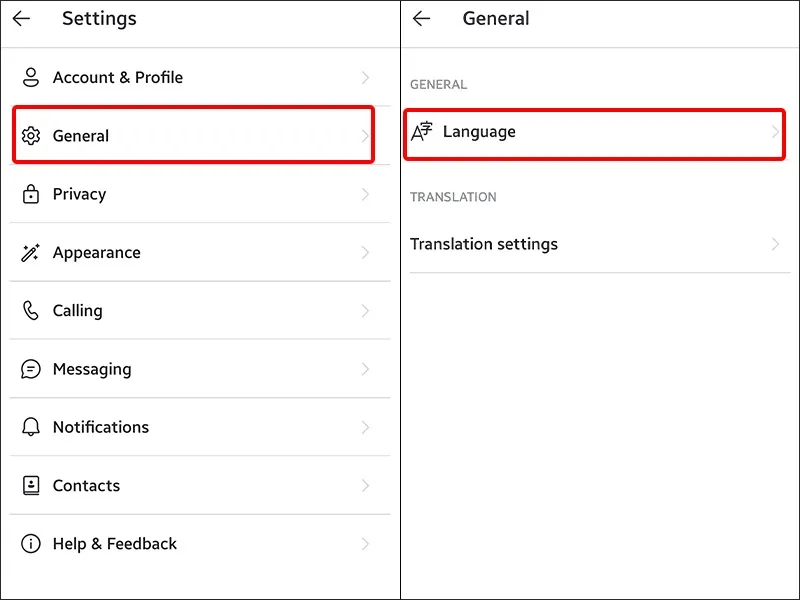This screenshot has height=600, width=800.
Task: Click the Calling phone icon
Action: 30,310
